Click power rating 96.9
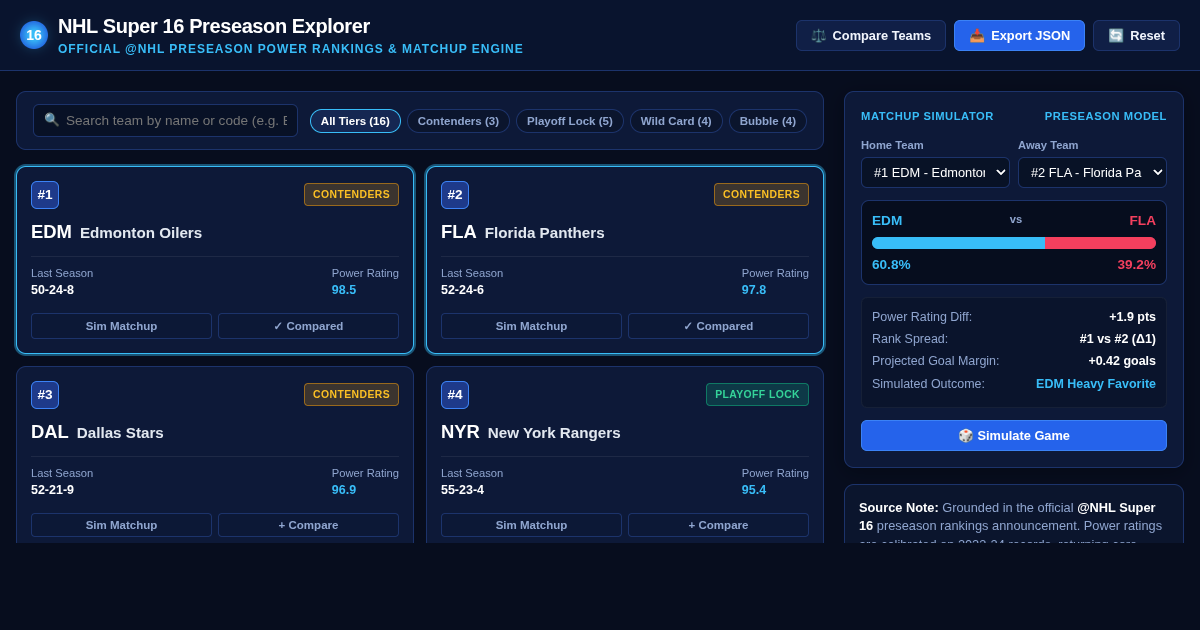Viewport: 1200px width, 630px height. coord(344,490)
